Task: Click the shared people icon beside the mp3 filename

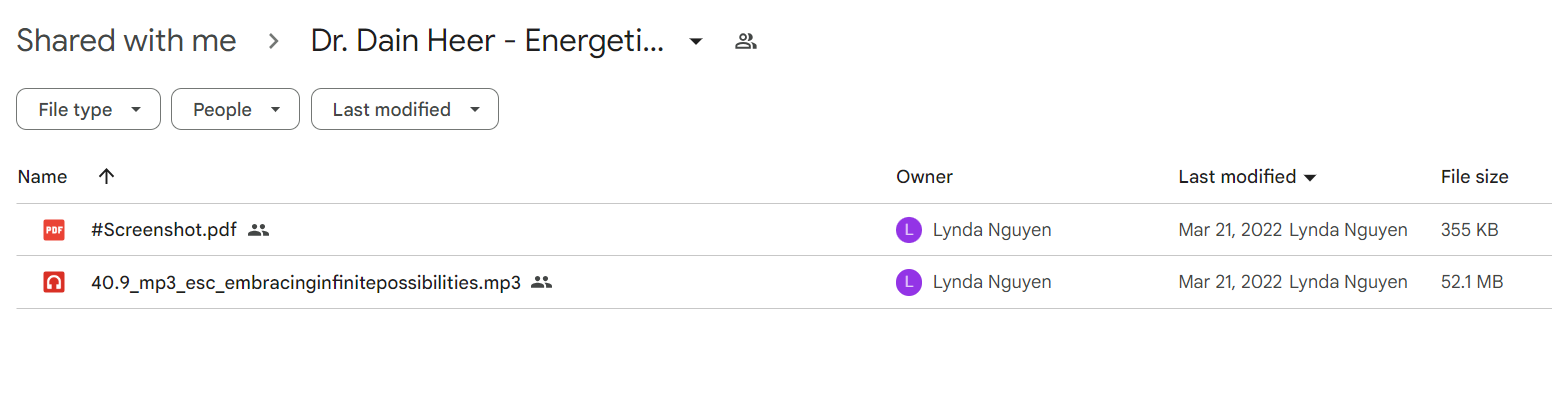Action: tap(542, 282)
